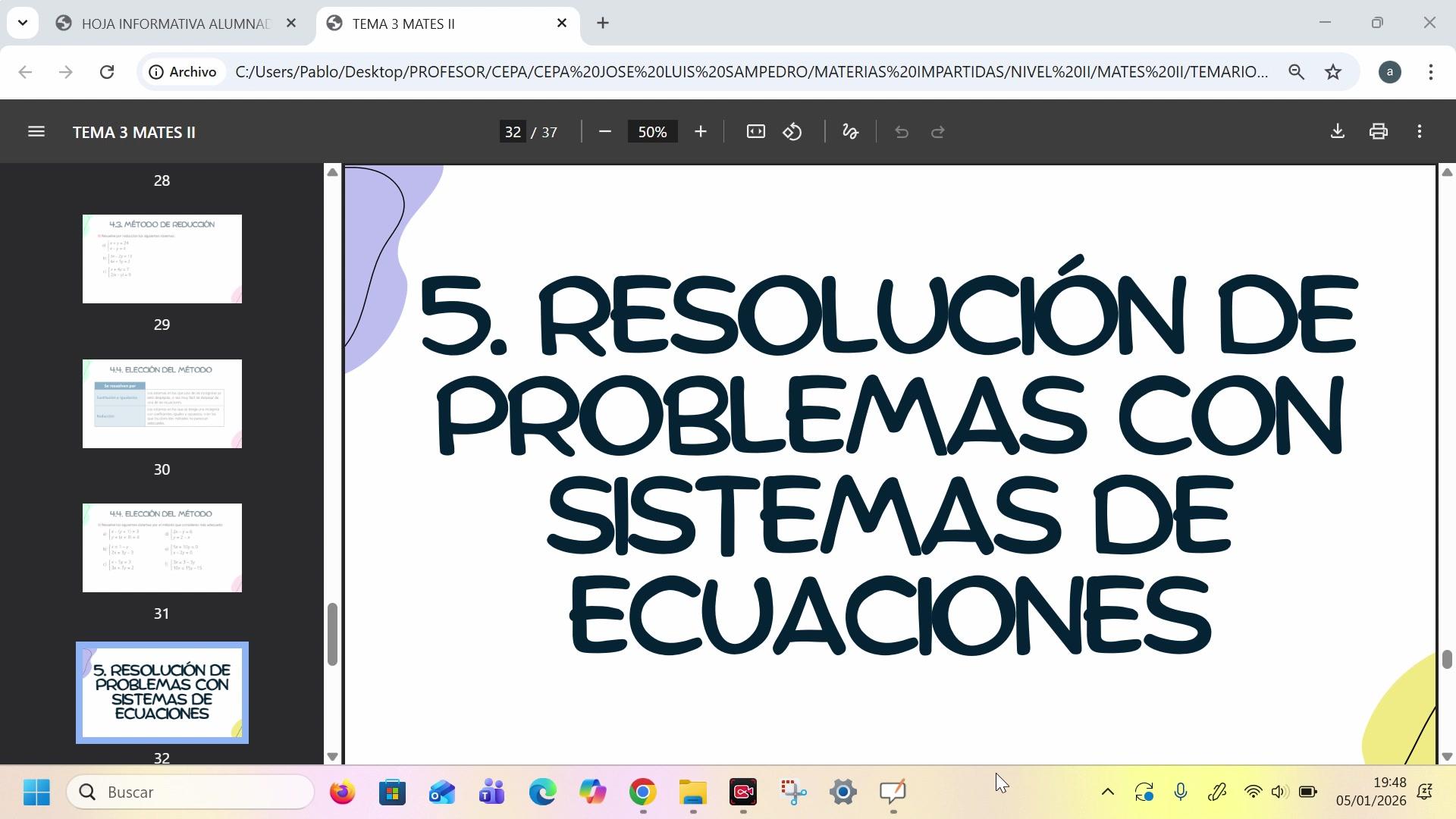
Task: Zoom in with the plus button
Action: 700,132
